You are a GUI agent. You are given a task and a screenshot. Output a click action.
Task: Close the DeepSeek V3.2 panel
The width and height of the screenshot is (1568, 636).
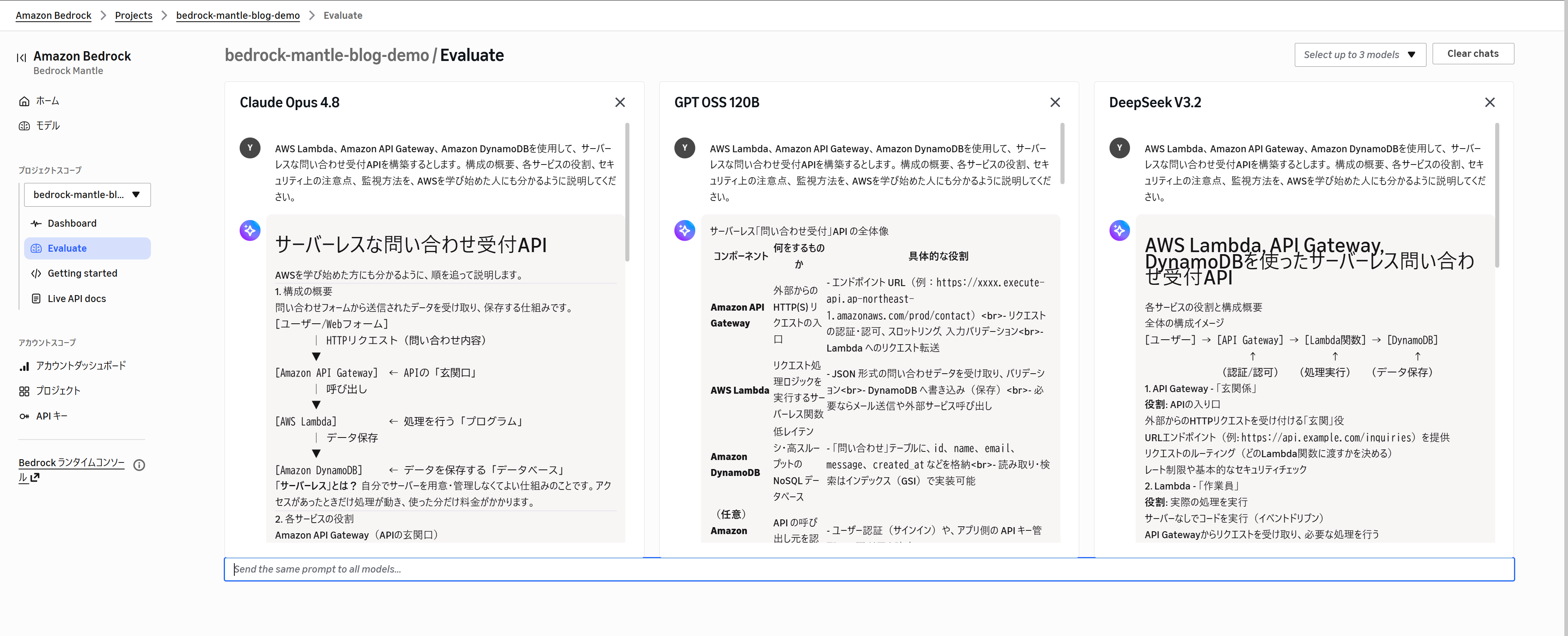coord(1489,102)
